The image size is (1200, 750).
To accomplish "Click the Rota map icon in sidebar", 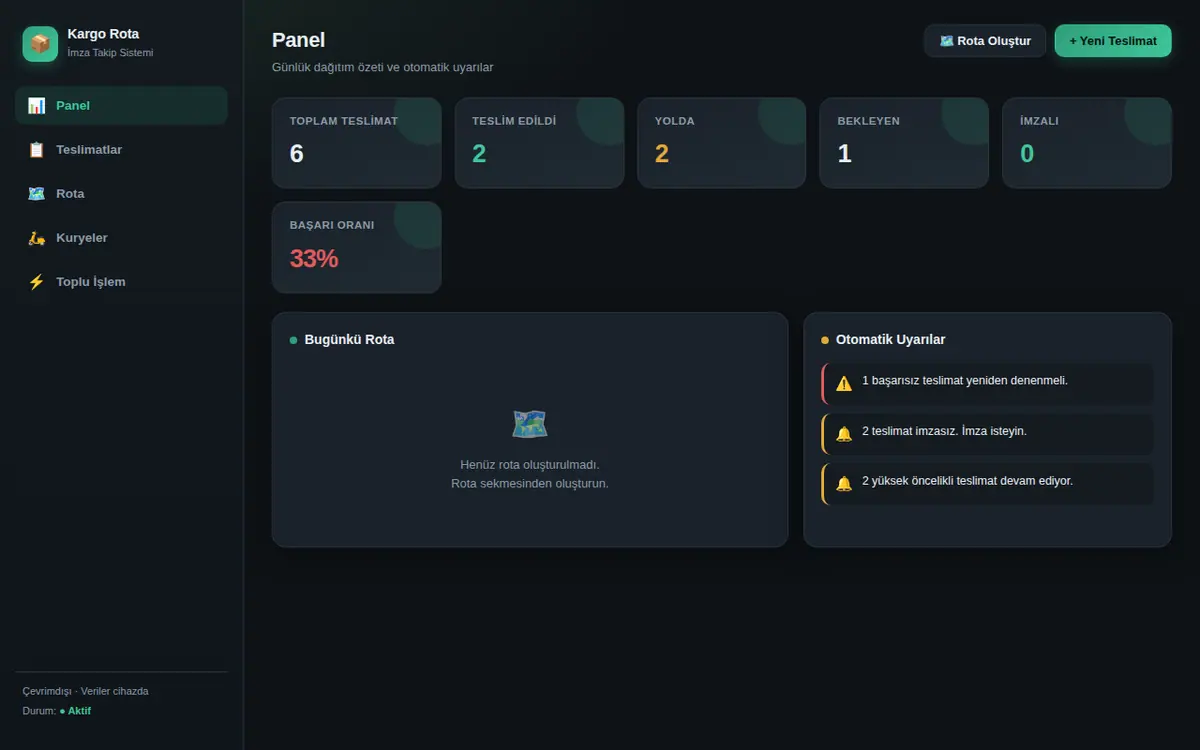I will [37, 193].
